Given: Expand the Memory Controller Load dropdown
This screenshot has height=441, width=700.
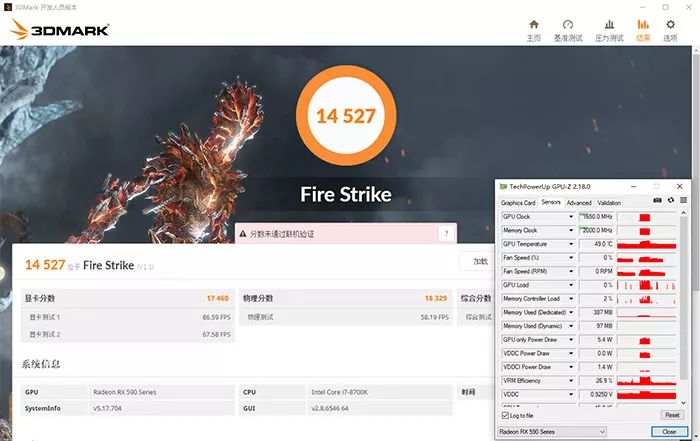Looking at the screenshot, I should [571, 299].
